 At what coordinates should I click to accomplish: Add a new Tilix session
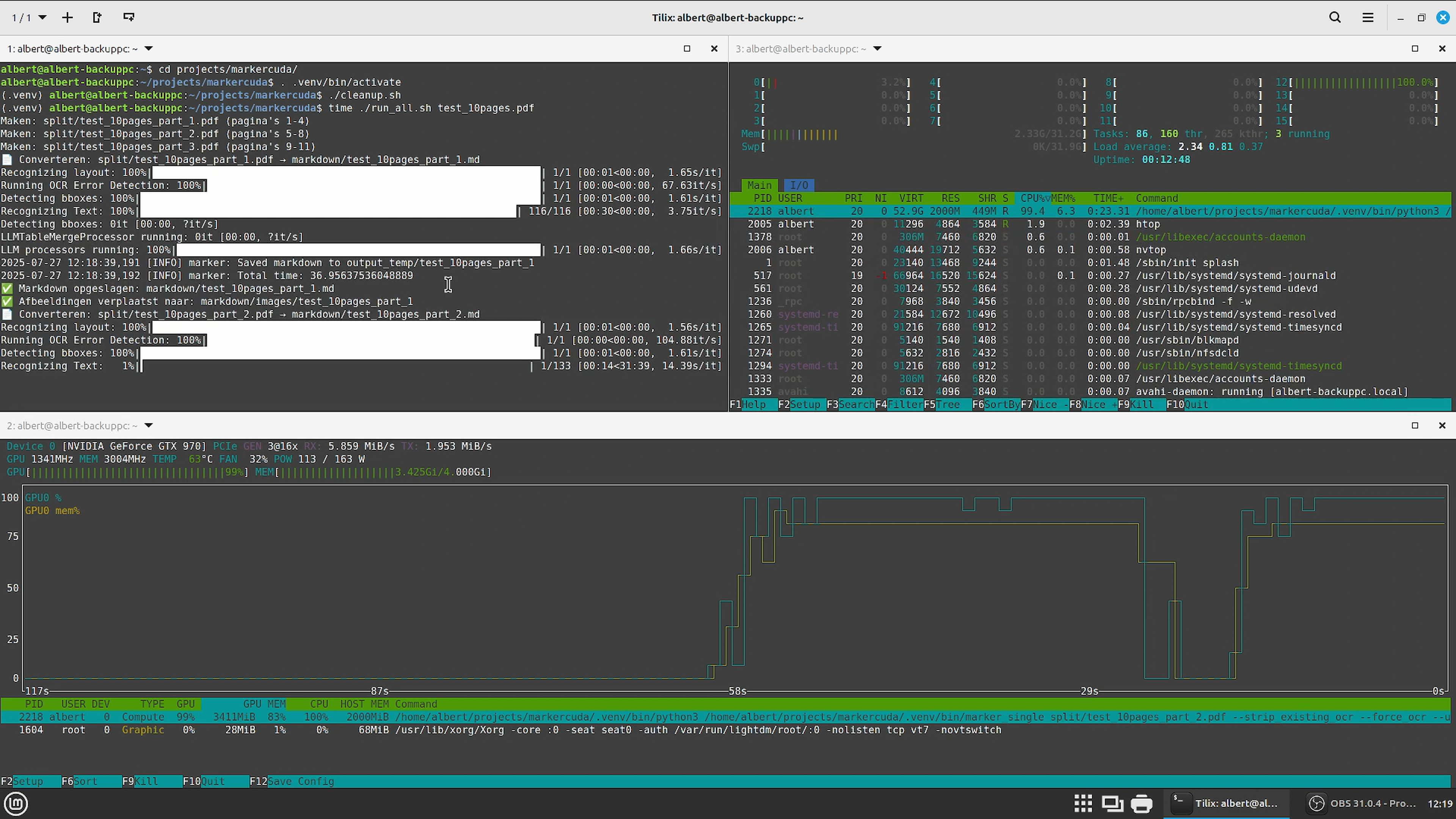tap(67, 17)
